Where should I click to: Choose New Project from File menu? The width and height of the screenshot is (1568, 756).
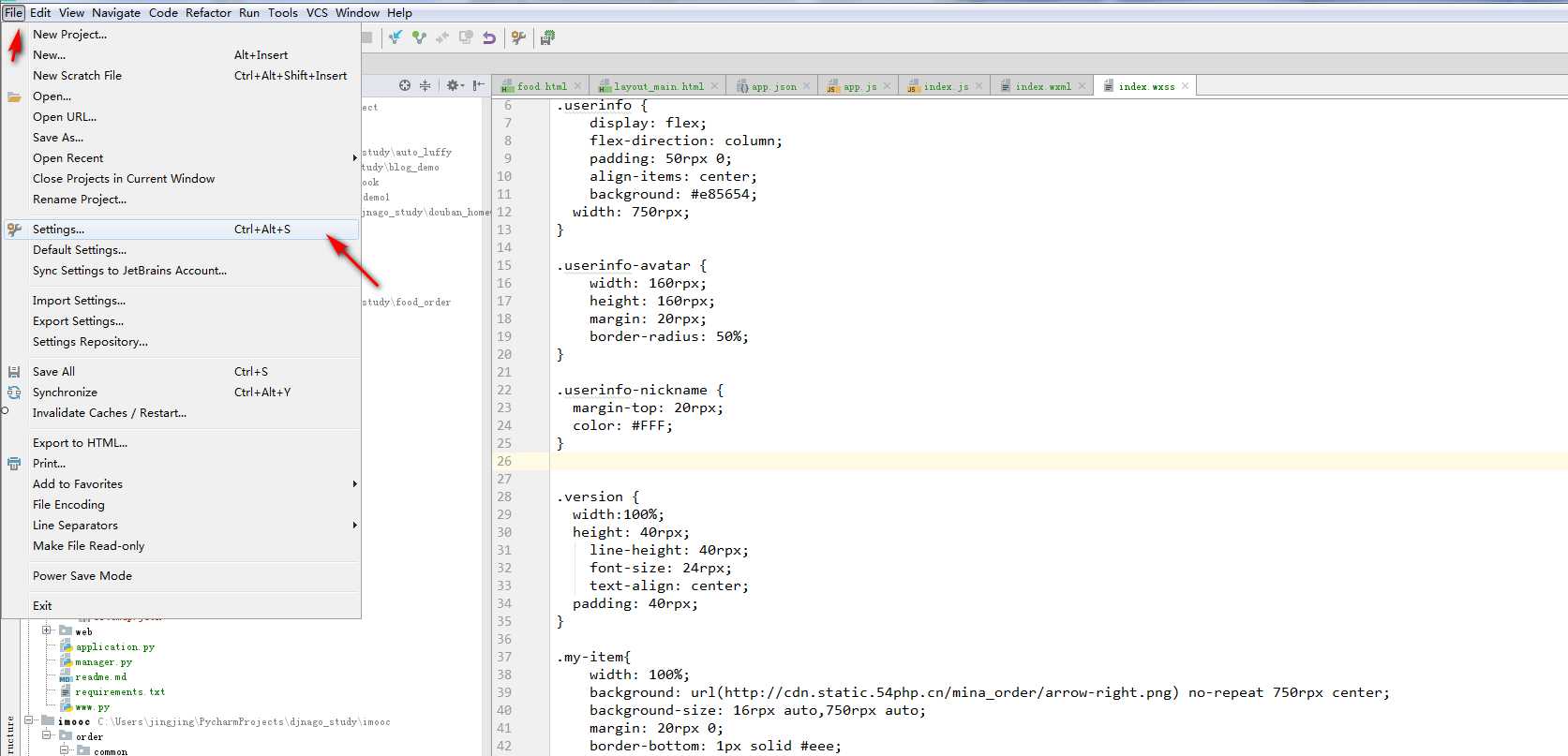coord(181,35)
